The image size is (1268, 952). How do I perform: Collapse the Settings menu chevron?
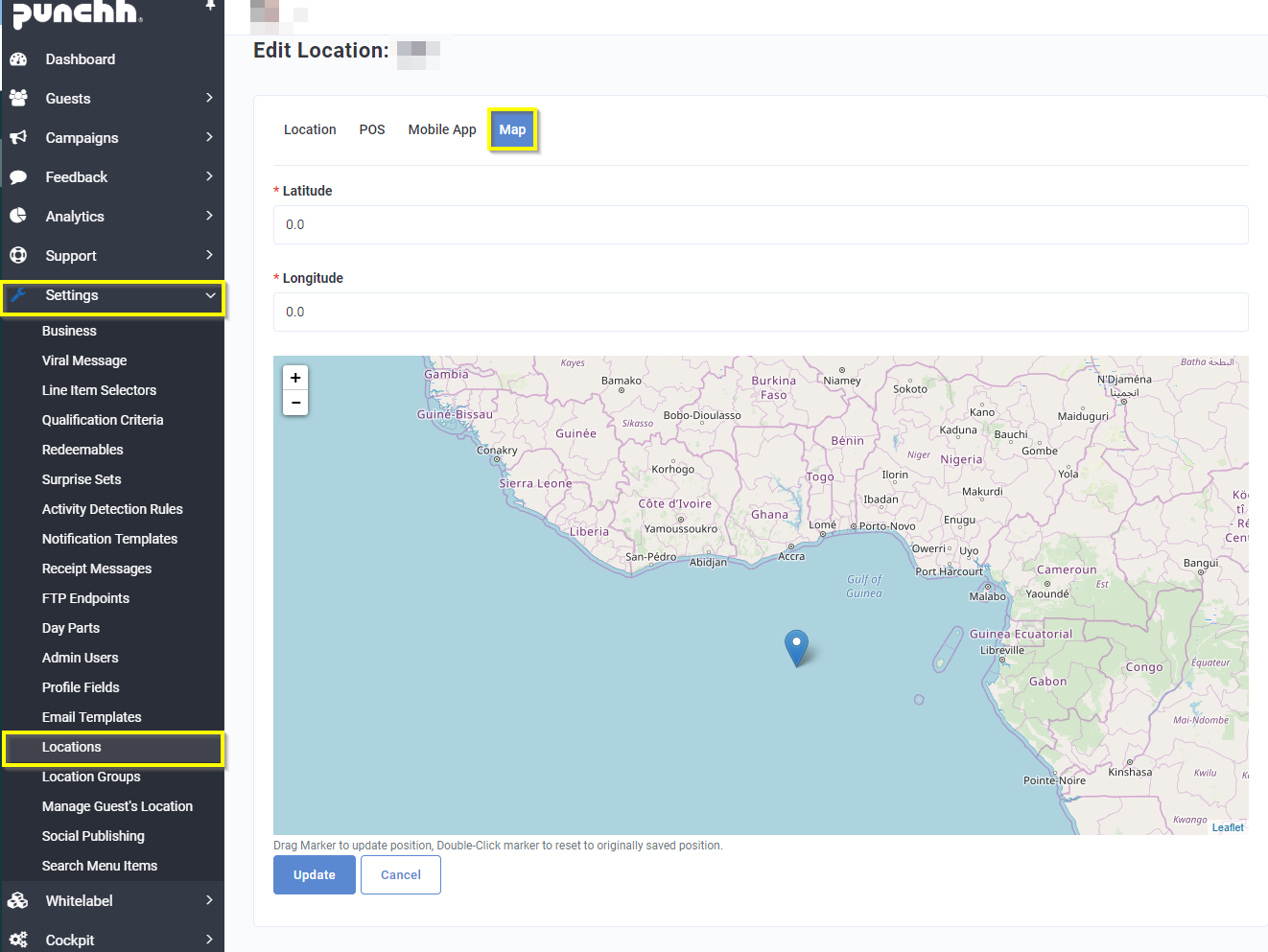pyautogui.click(x=209, y=295)
